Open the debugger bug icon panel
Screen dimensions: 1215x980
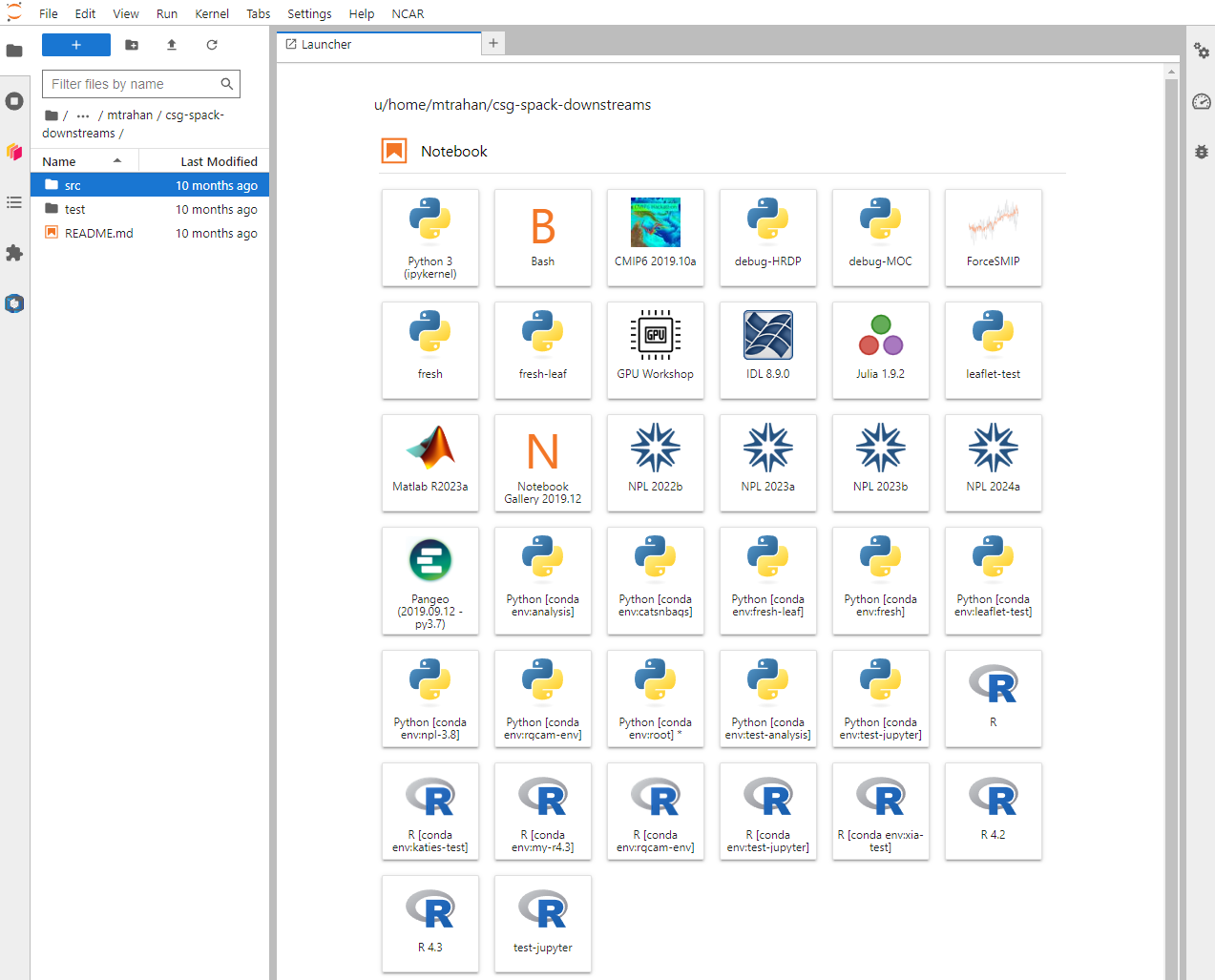[1201, 152]
